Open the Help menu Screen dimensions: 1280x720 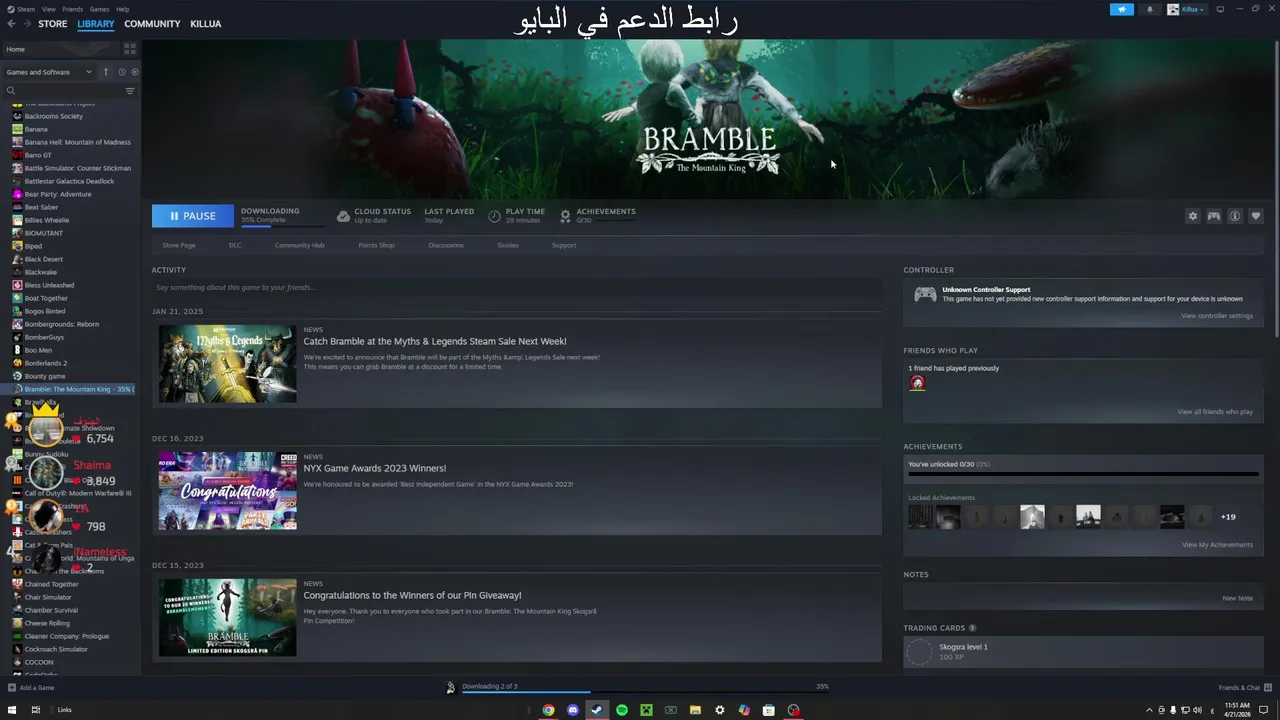click(122, 9)
